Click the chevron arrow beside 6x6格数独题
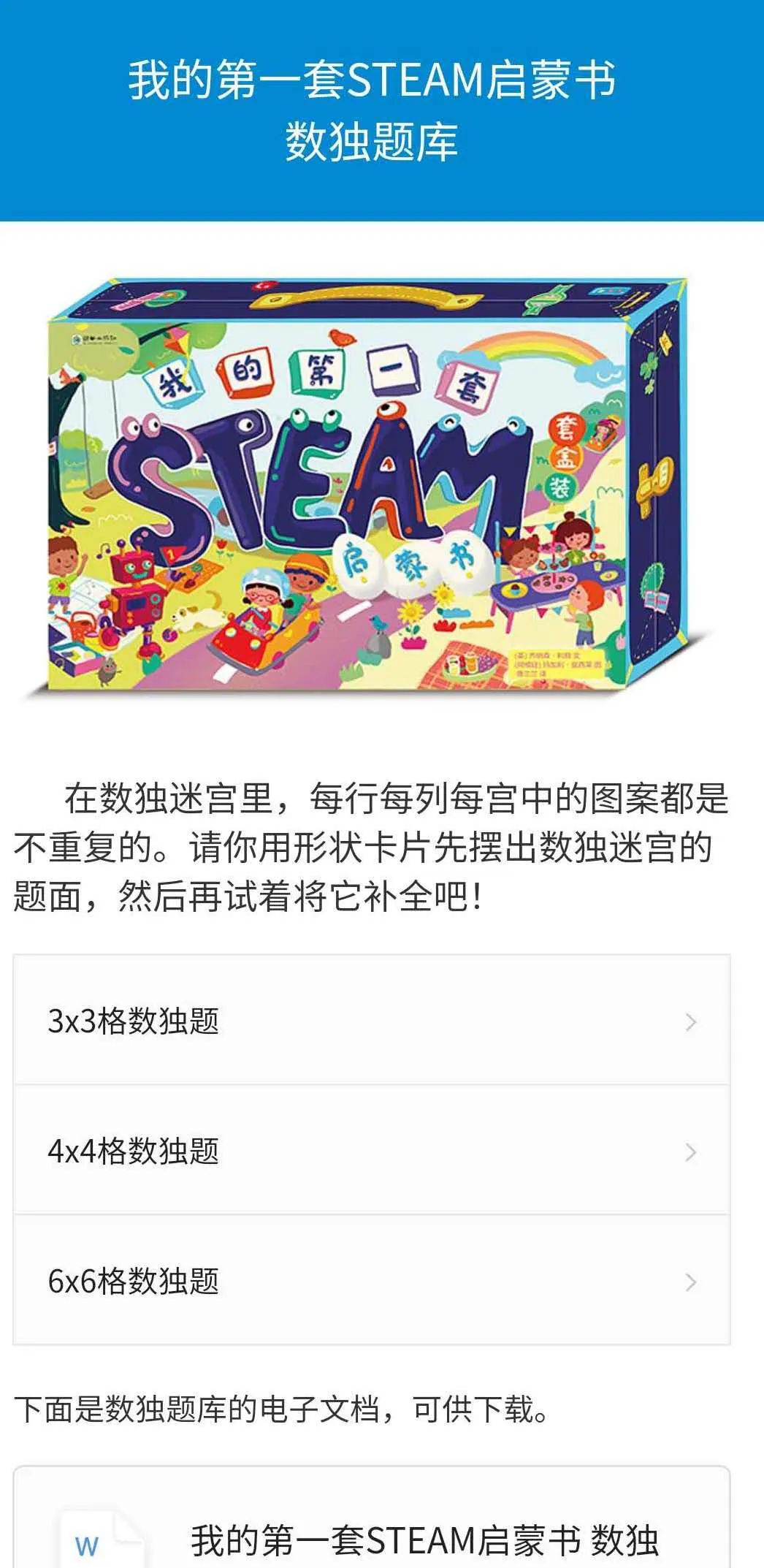 coord(690,1282)
